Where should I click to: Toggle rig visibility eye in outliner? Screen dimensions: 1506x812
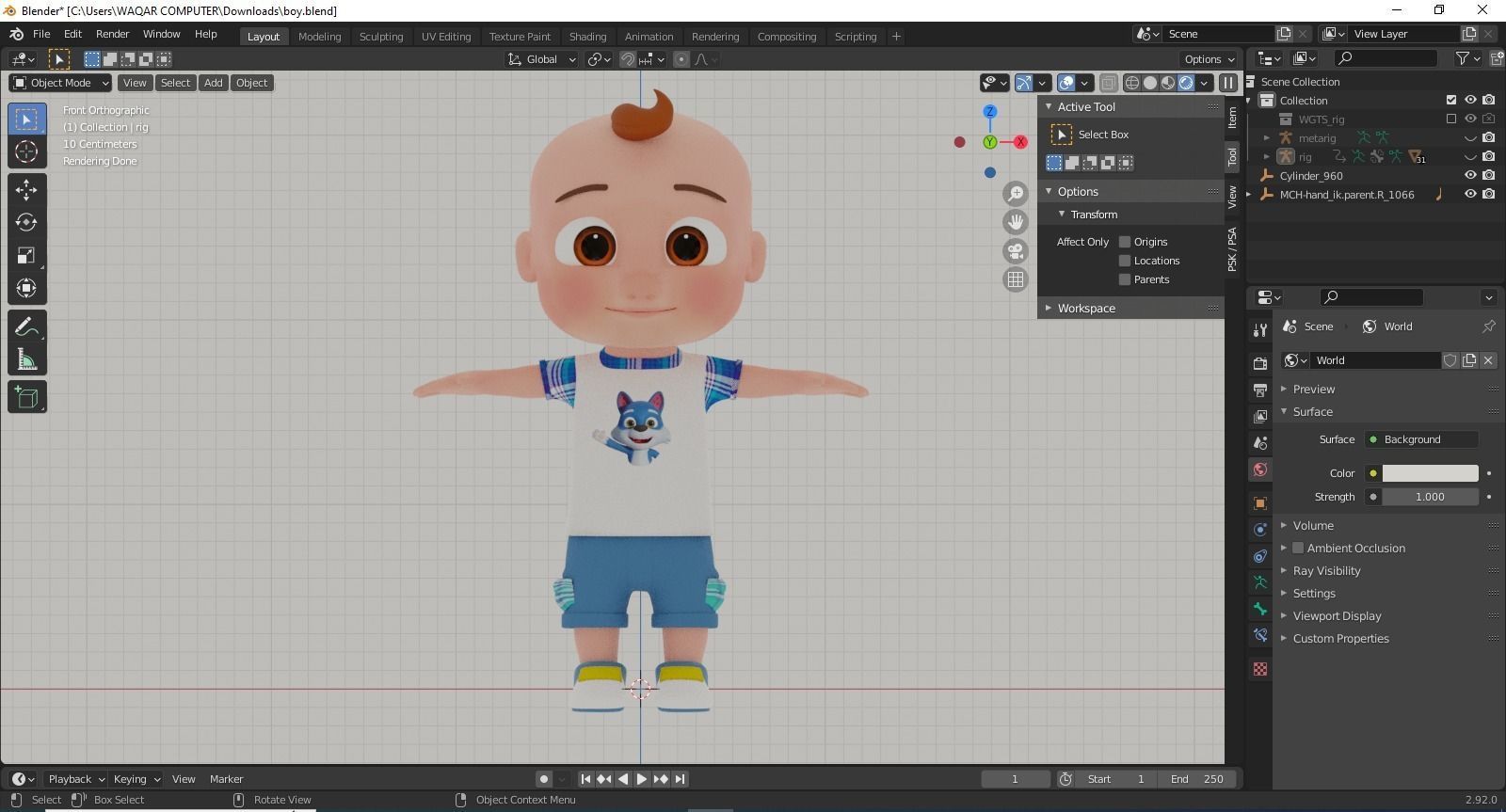tap(1470, 157)
